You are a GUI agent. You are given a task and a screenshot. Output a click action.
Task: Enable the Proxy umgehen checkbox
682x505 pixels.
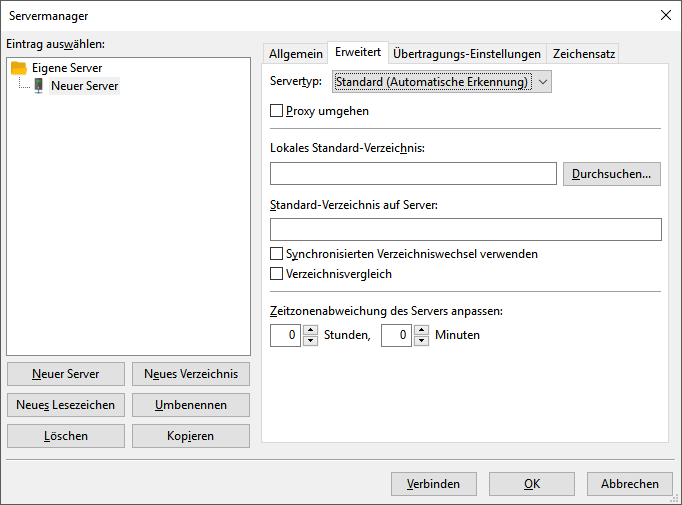tap(276, 111)
